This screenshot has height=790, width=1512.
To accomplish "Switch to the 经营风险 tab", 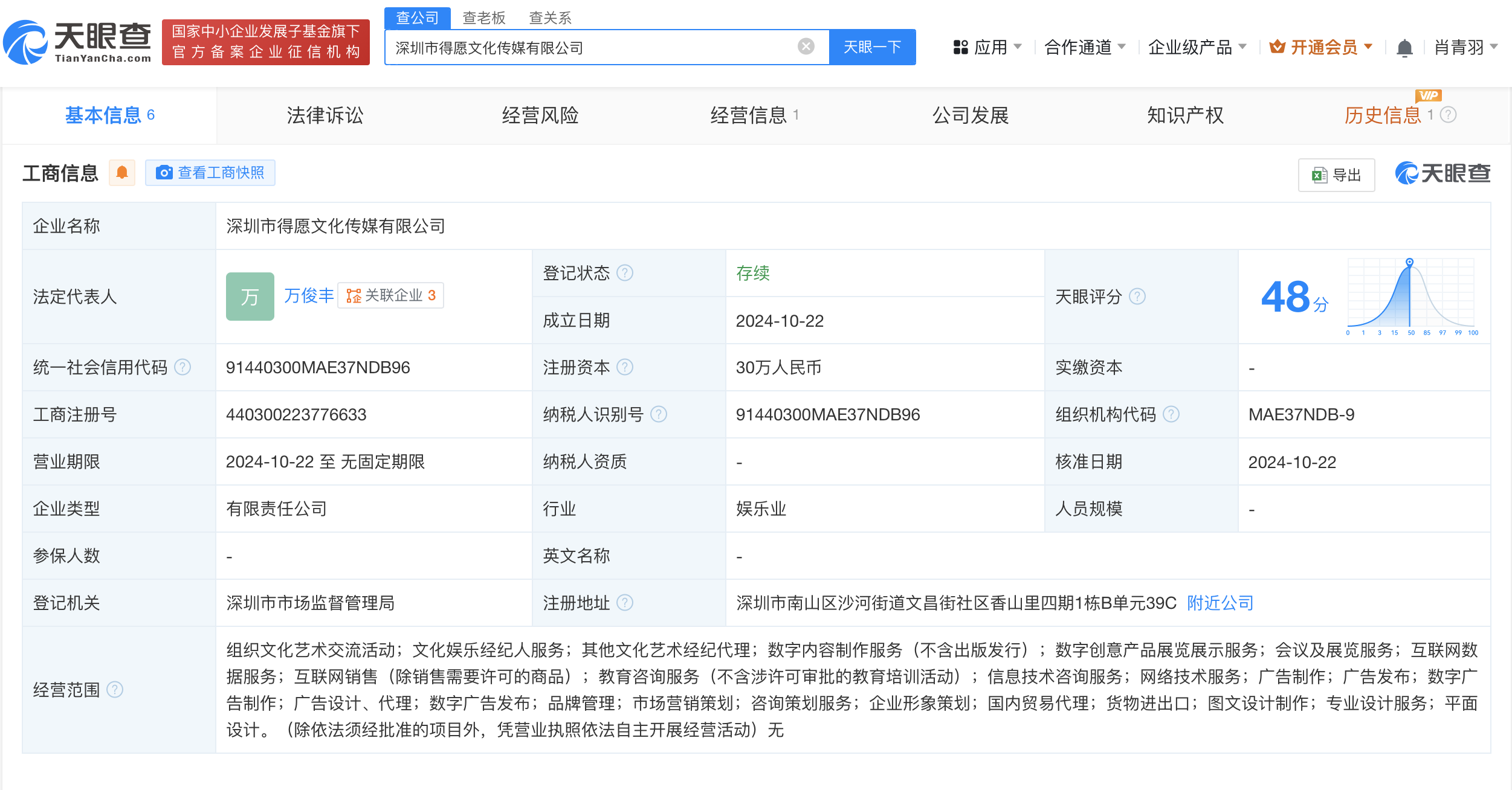I will tap(540, 115).
